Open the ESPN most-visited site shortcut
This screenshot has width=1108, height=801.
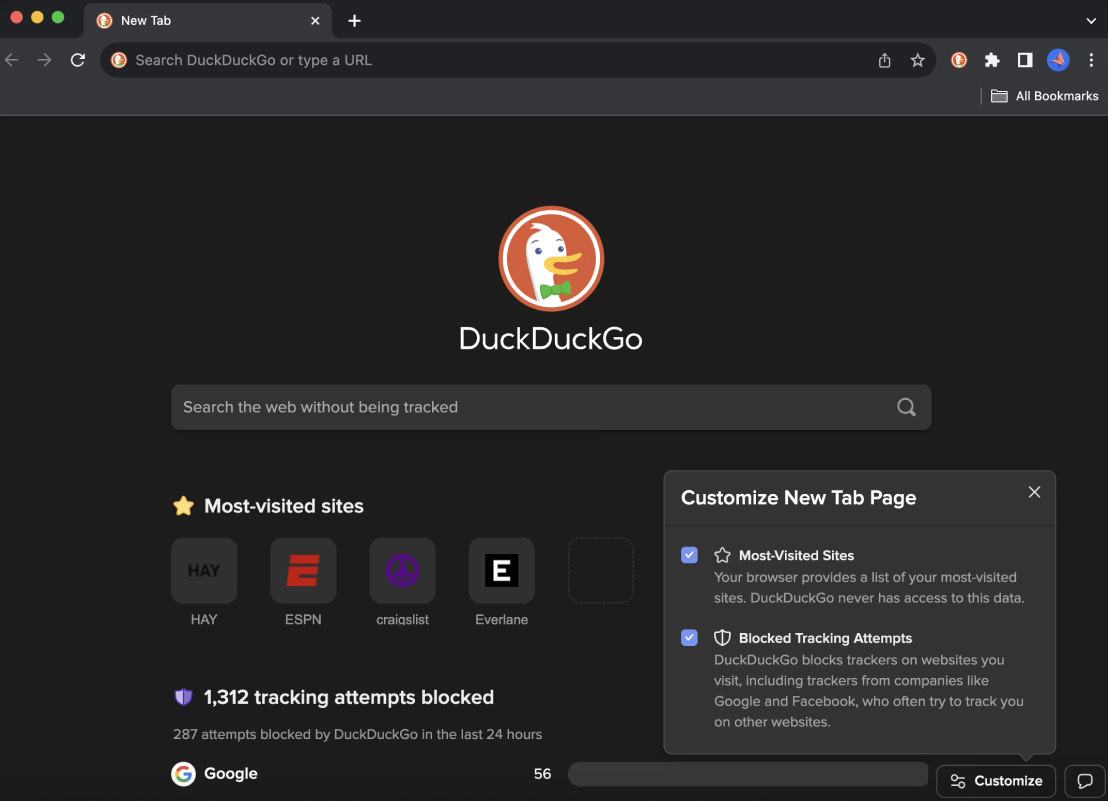pos(303,570)
